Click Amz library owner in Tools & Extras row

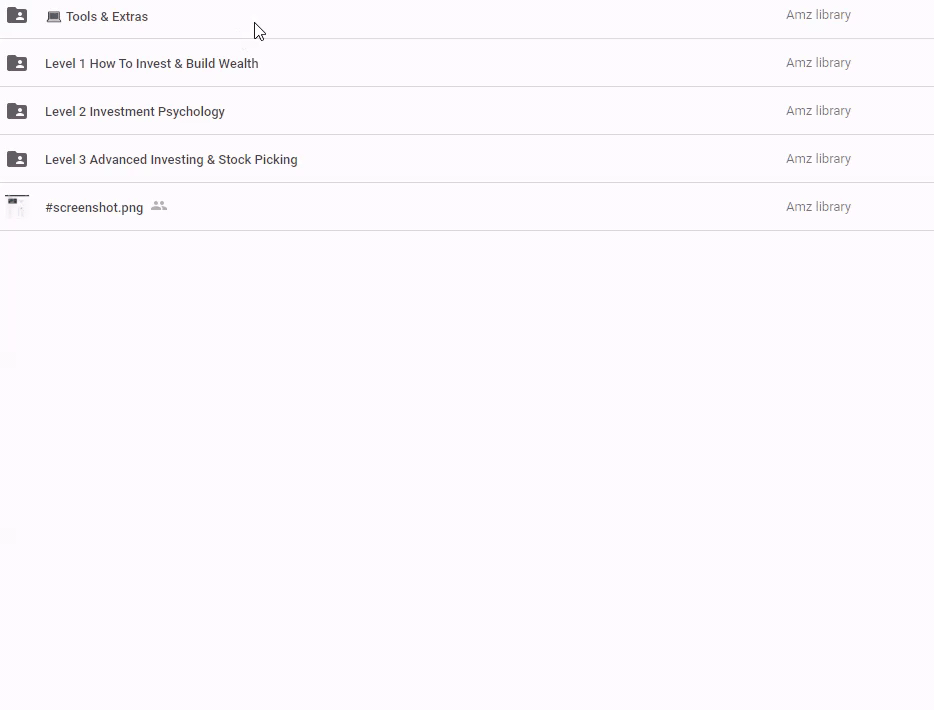coord(818,15)
